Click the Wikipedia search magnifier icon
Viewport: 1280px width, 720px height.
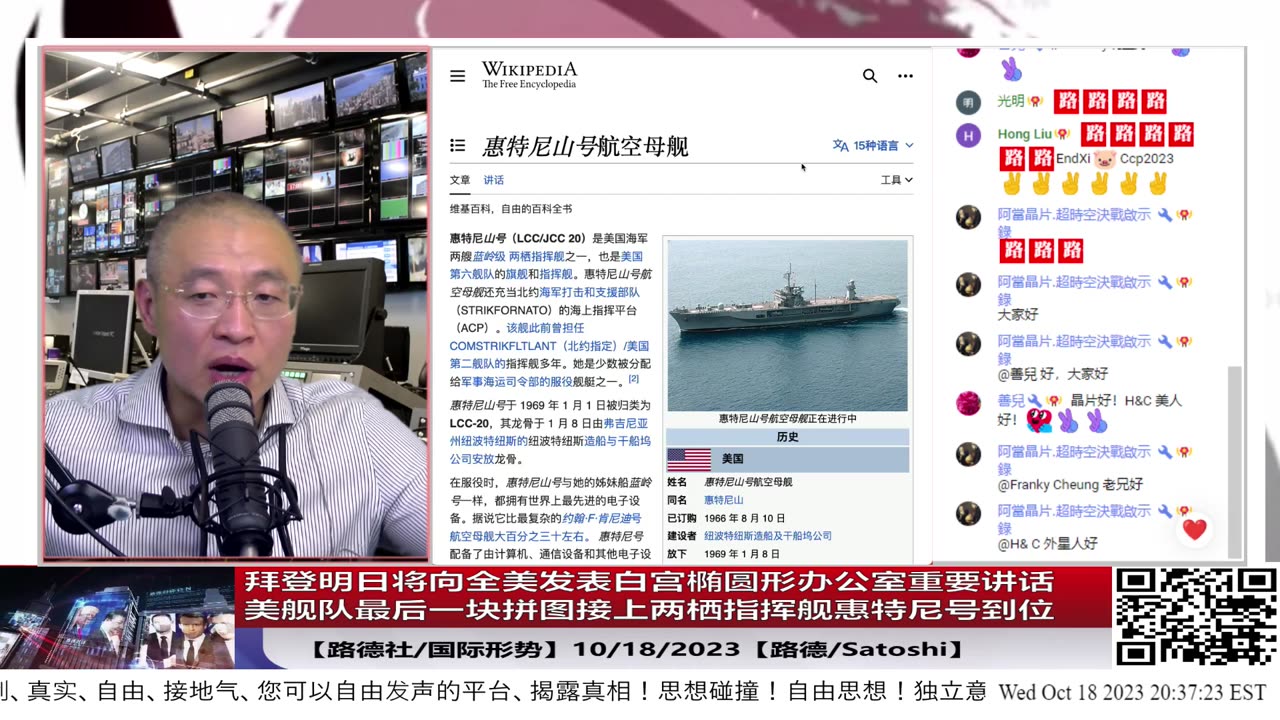click(x=870, y=76)
